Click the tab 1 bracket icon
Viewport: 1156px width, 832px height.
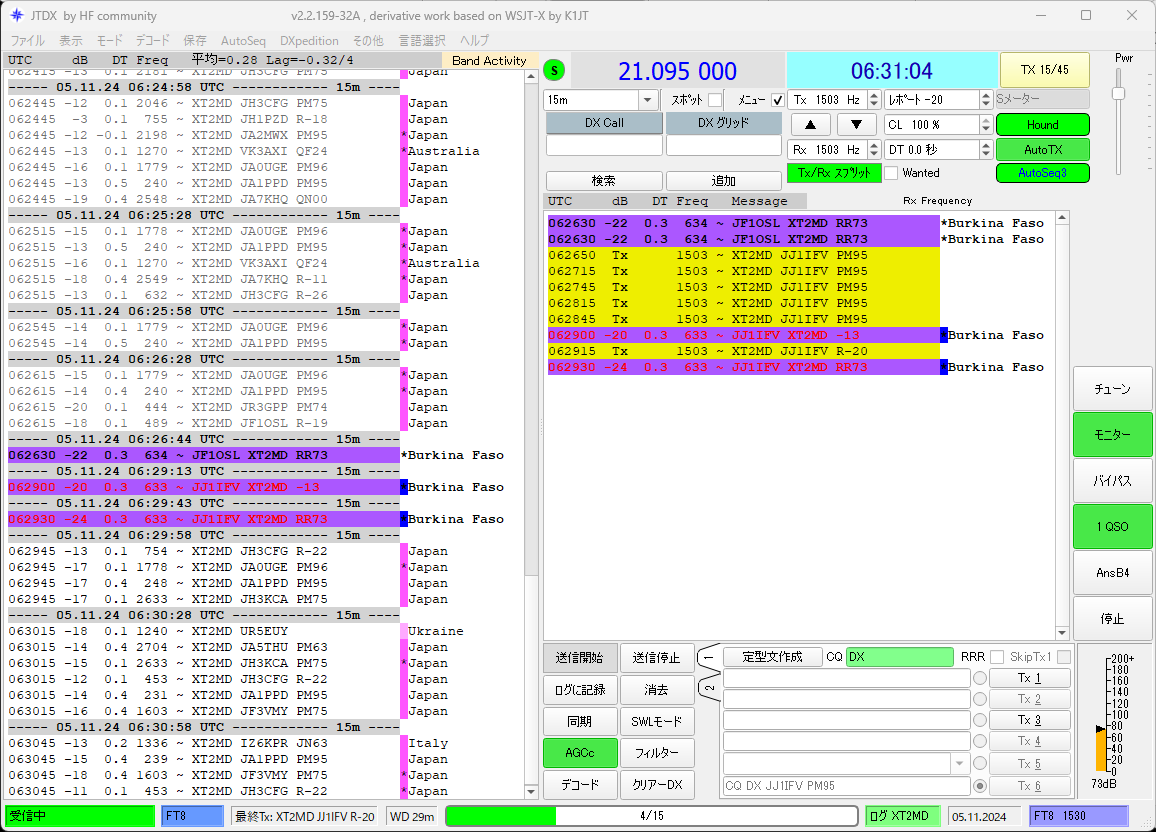(x=708, y=657)
